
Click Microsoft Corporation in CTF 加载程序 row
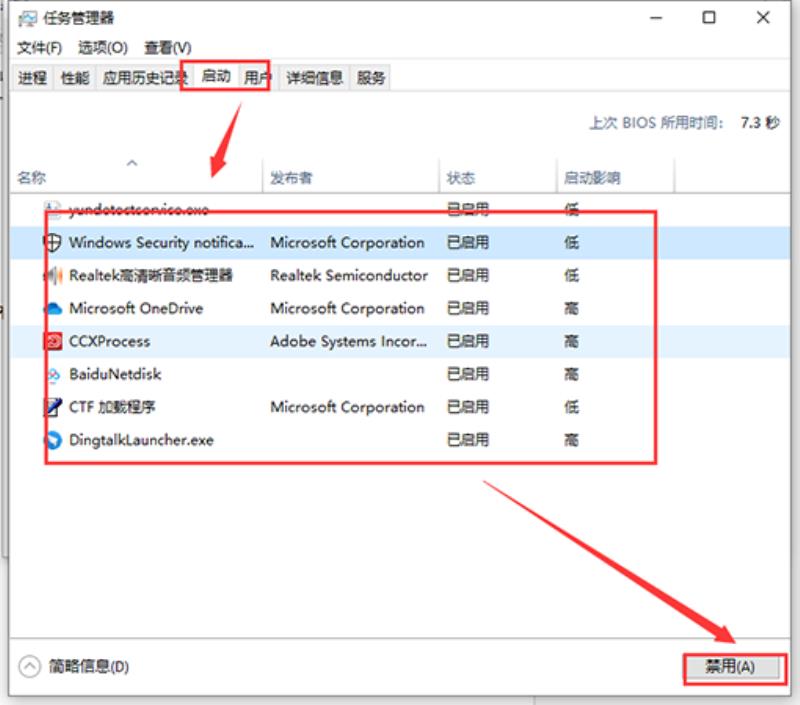pyautogui.click(x=347, y=407)
